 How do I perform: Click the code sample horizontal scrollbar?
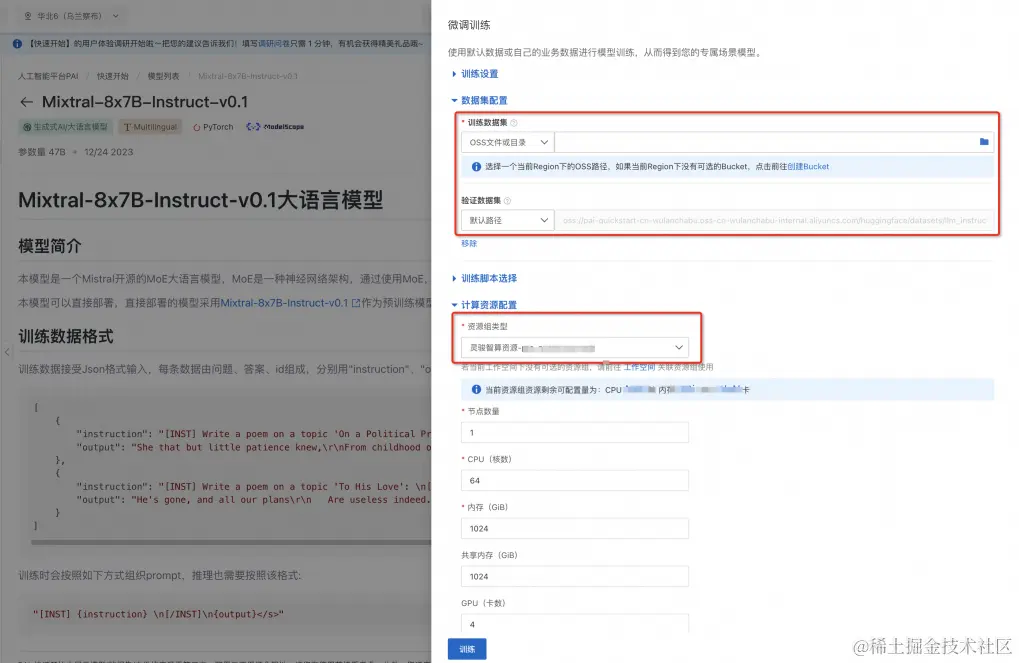(x=231, y=541)
